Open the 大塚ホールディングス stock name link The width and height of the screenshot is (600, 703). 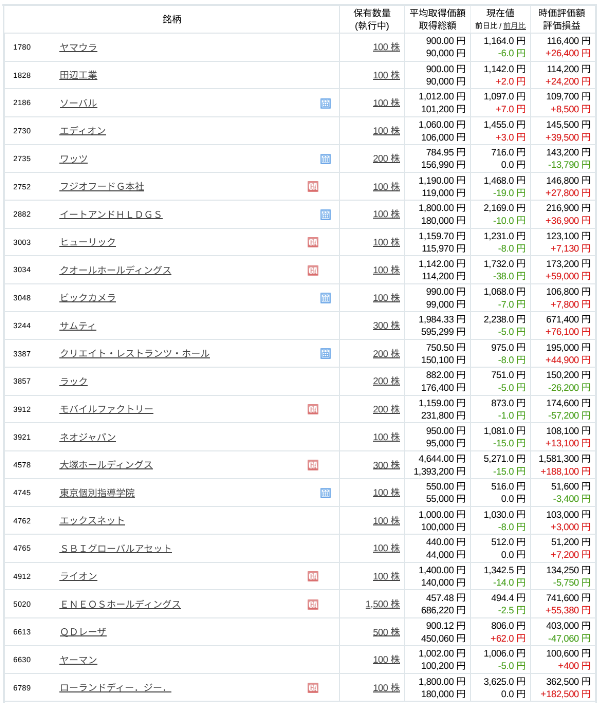(x=106, y=465)
